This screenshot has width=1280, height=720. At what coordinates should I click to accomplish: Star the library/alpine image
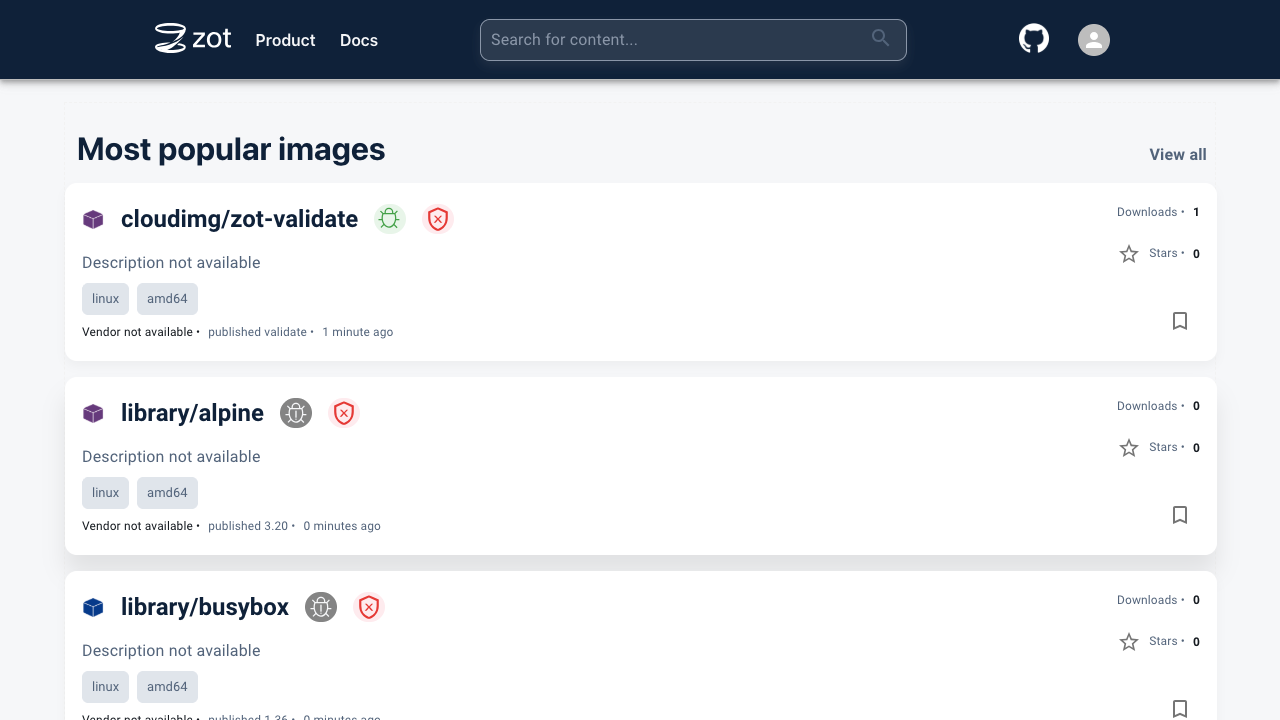click(1129, 448)
